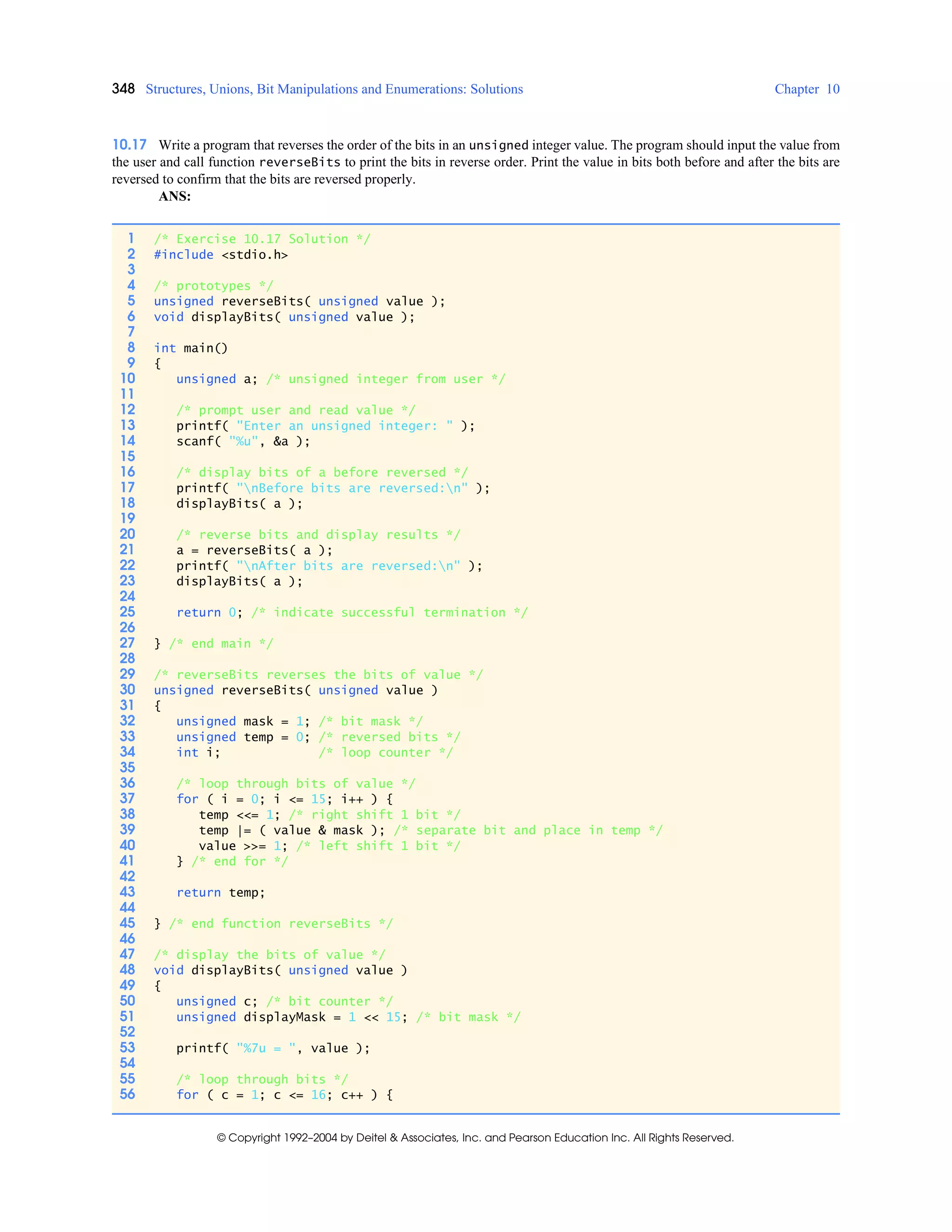The image size is (952, 1232).
Task: Click 'unsigned c;' bit counter line
Action: click(284, 1001)
